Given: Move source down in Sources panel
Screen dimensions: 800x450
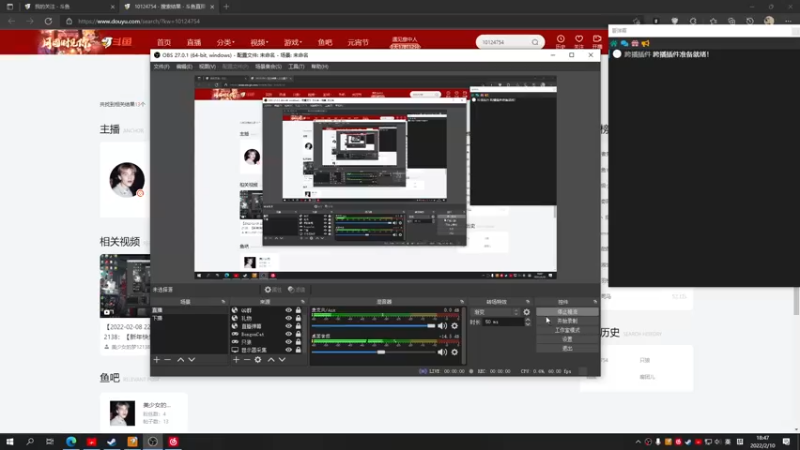Looking at the screenshot, I should pyautogui.click(x=282, y=360).
